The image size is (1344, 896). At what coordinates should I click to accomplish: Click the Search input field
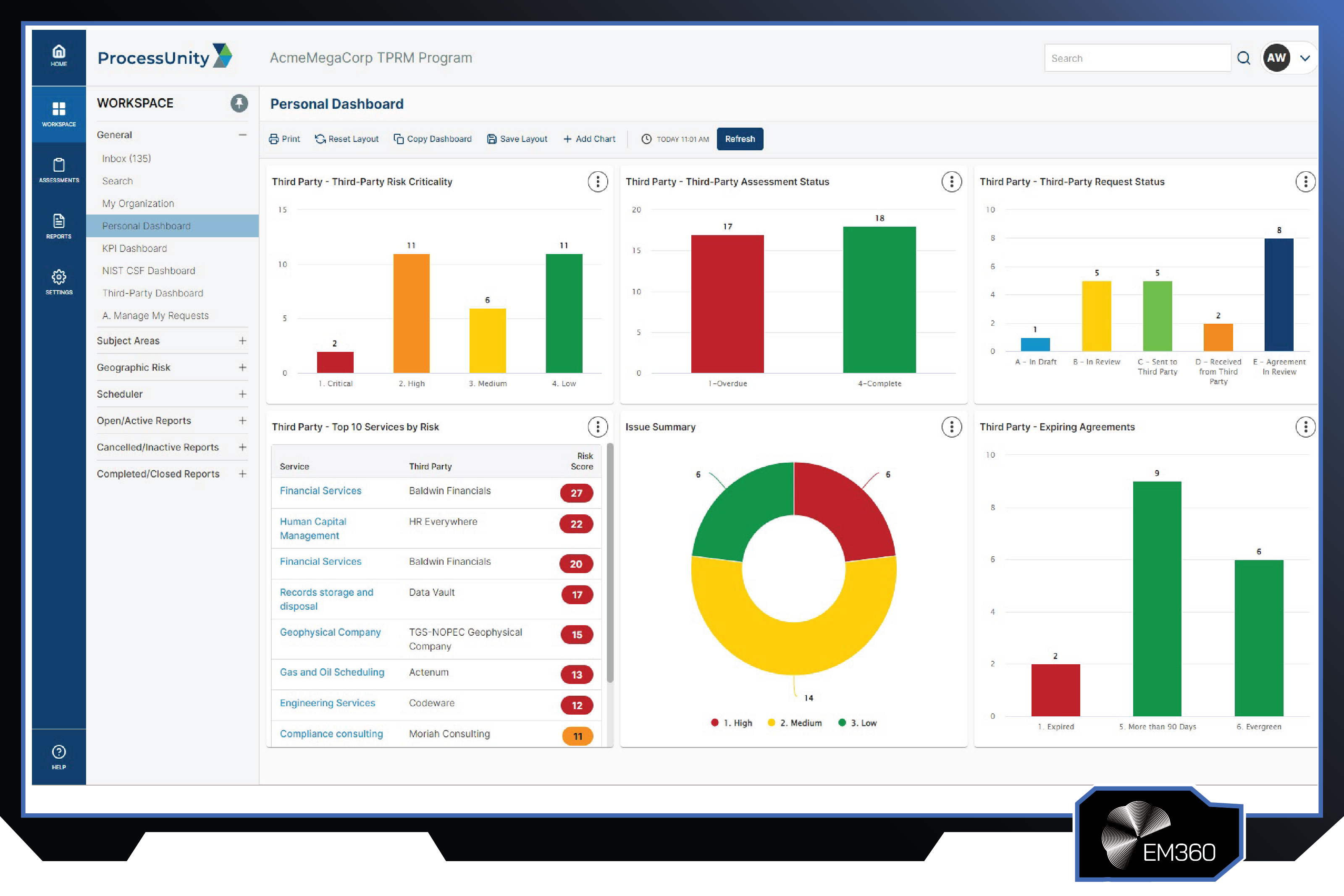1137,58
